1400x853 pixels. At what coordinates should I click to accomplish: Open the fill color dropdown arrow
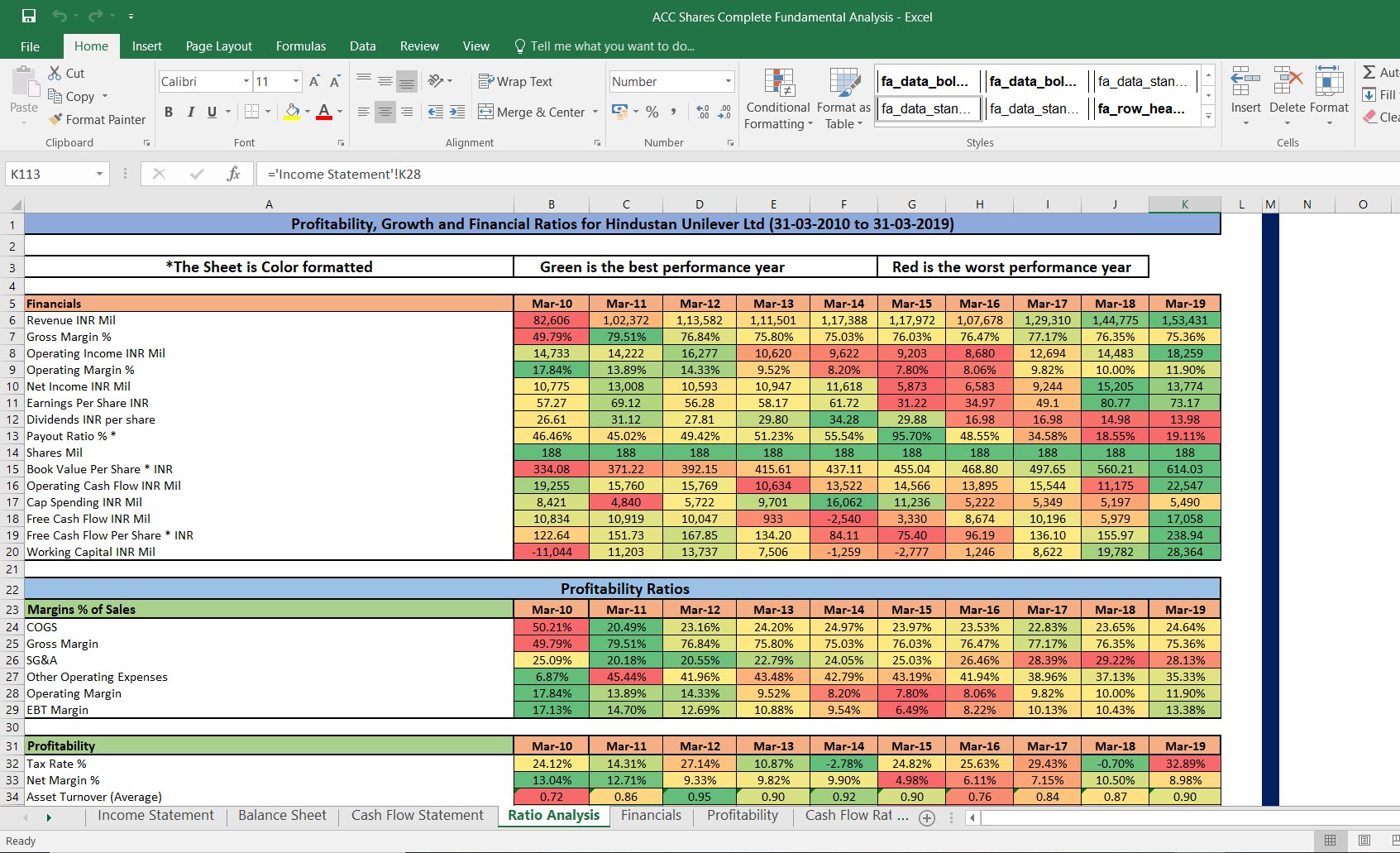308,112
